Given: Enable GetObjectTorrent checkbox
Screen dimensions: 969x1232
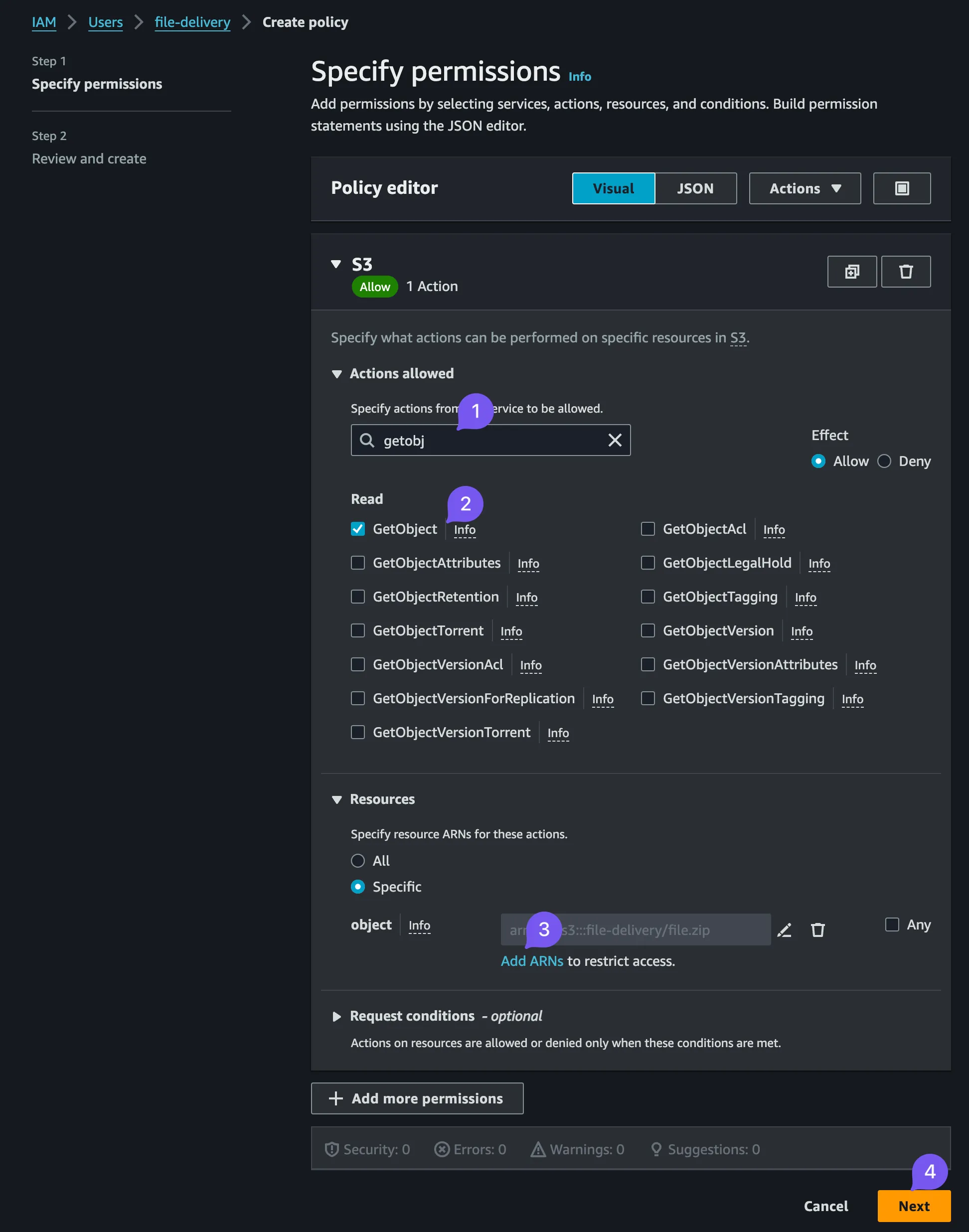Looking at the screenshot, I should click(357, 631).
